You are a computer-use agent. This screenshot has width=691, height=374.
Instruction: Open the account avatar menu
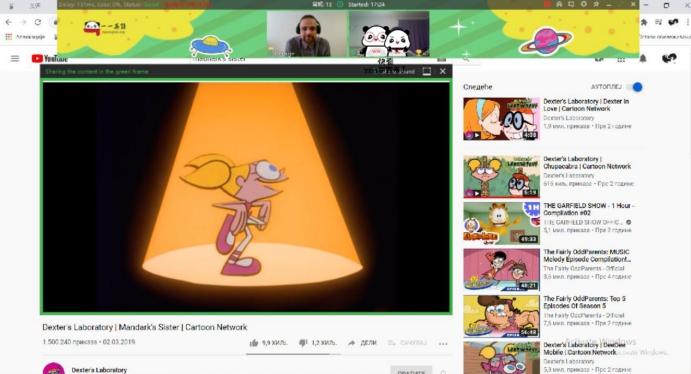tap(669, 59)
